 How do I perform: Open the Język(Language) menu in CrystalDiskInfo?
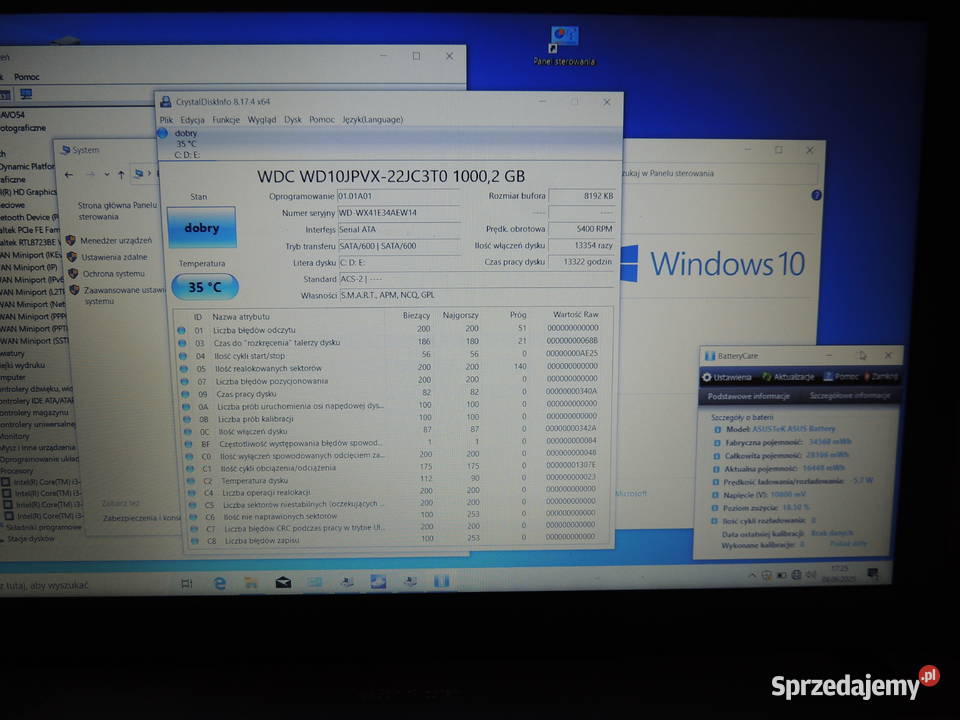pos(372,120)
